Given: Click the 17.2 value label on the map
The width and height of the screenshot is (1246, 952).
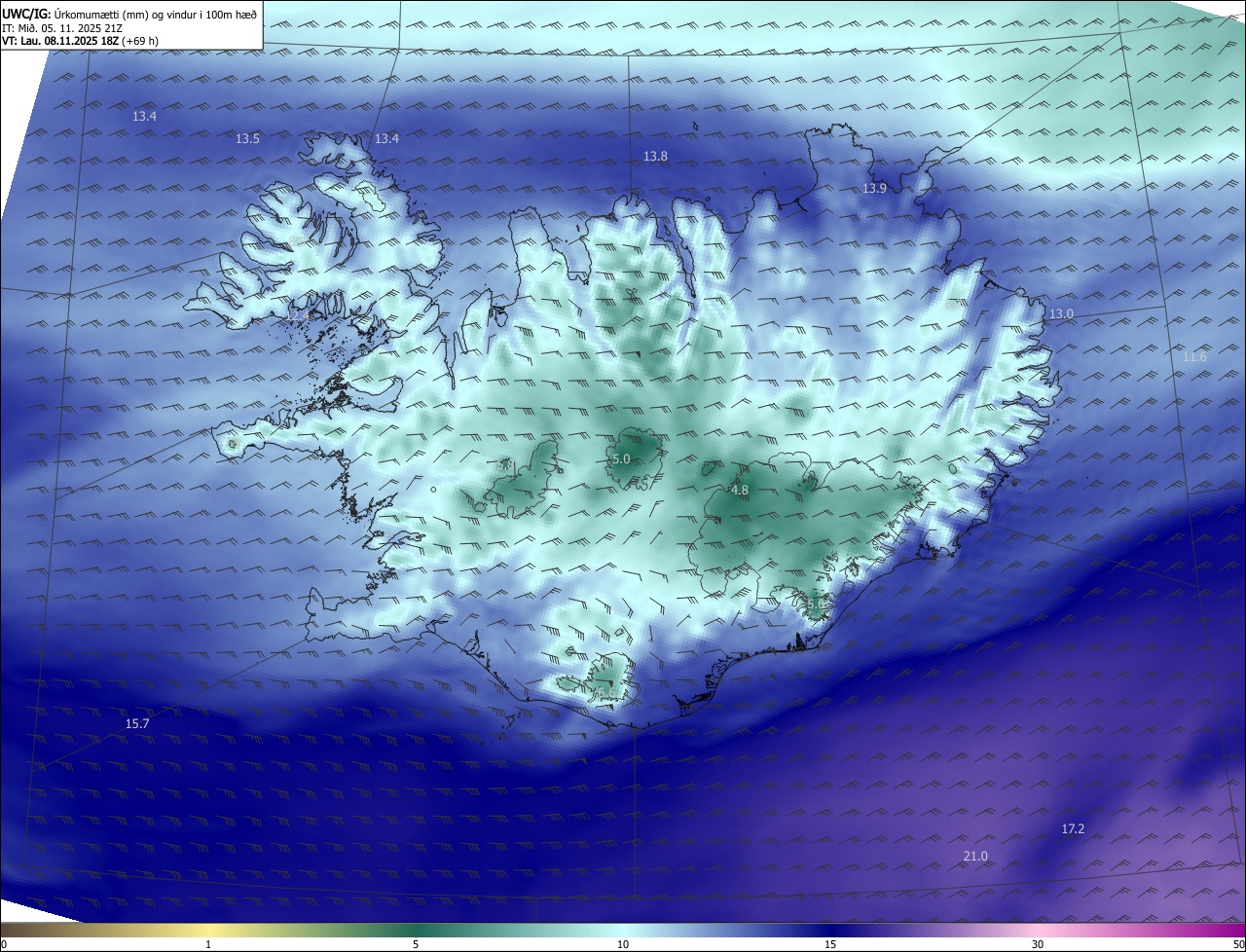Looking at the screenshot, I should coord(1073,829).
